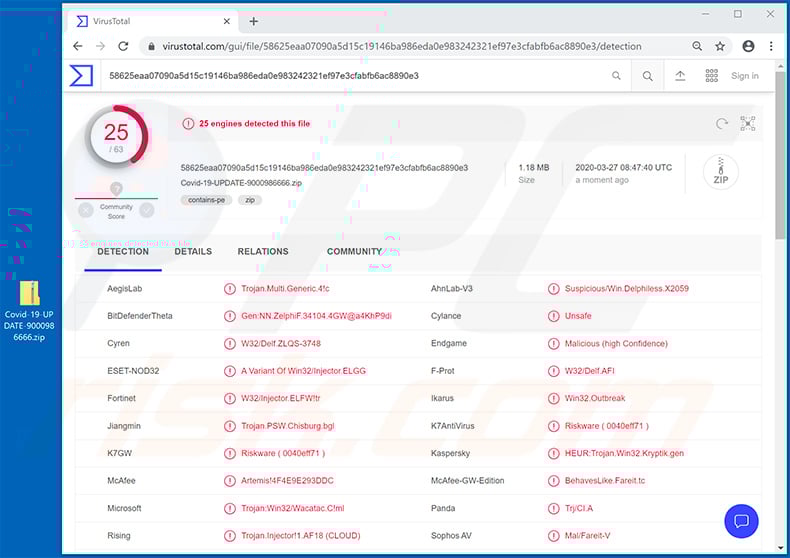Click the zip tag

click(x=250, y=200)
